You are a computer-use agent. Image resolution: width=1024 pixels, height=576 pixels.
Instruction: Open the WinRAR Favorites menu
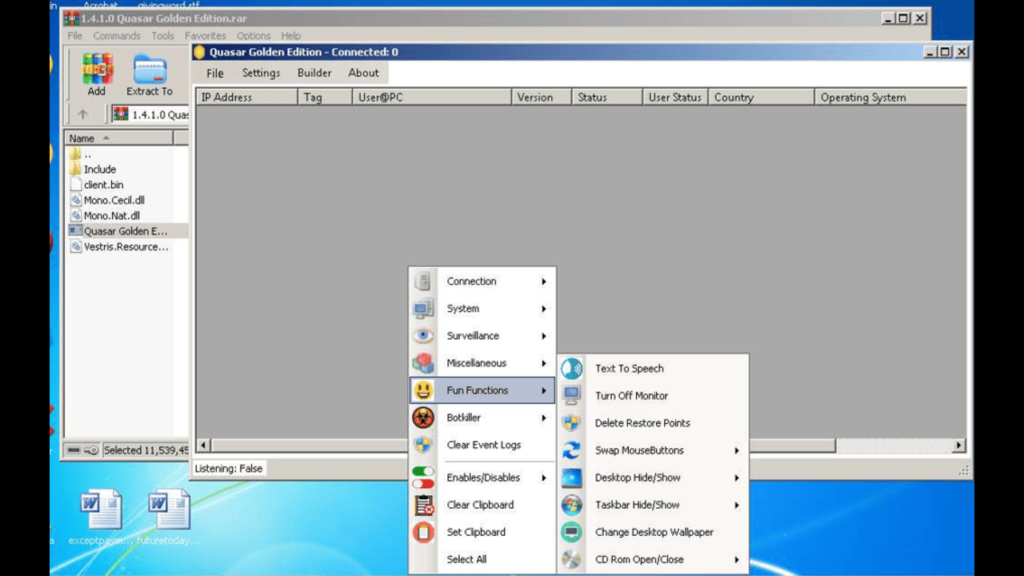pyautogui.click(x=205, y=36)
